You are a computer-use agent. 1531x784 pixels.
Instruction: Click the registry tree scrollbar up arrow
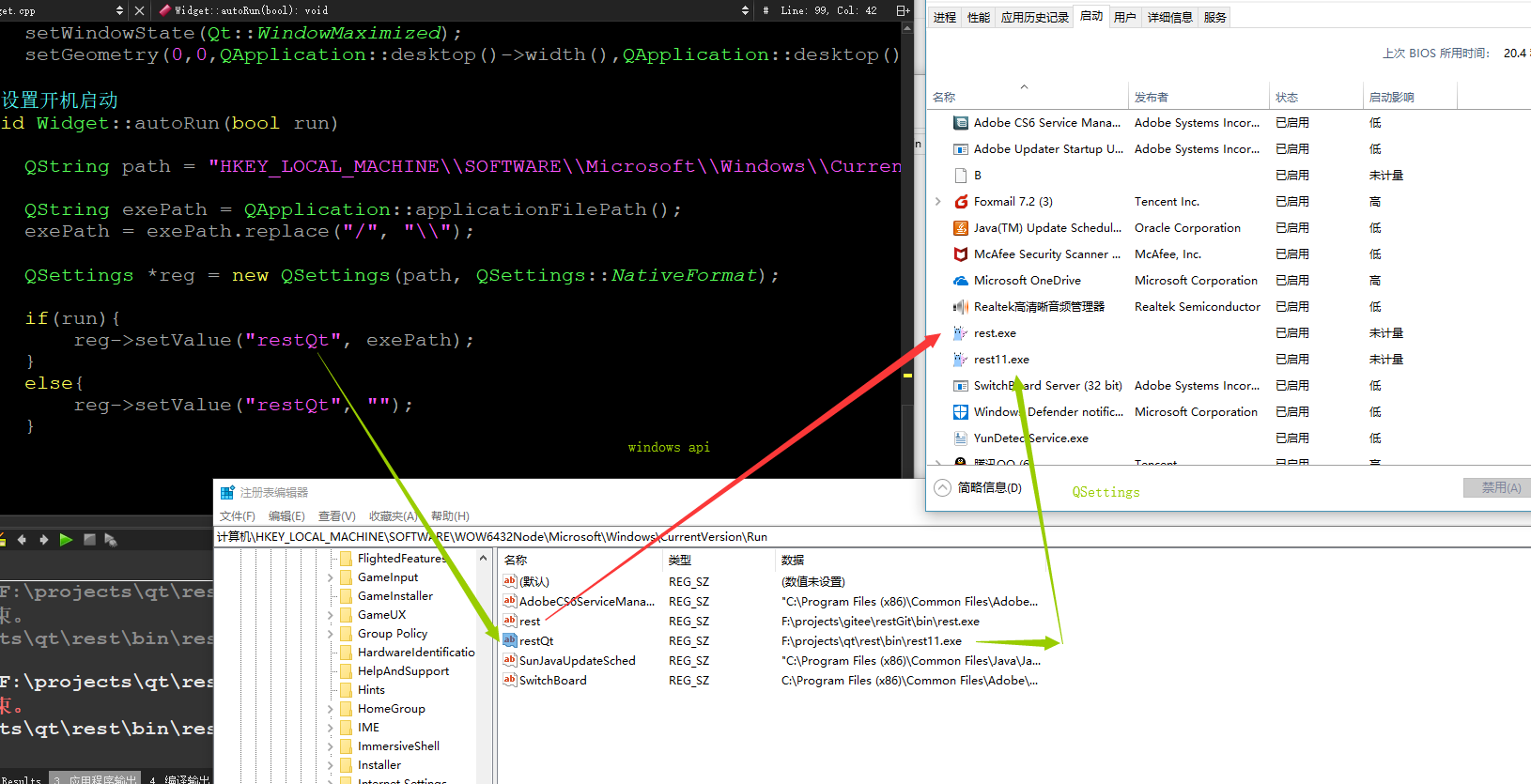(x=484, y=558)
